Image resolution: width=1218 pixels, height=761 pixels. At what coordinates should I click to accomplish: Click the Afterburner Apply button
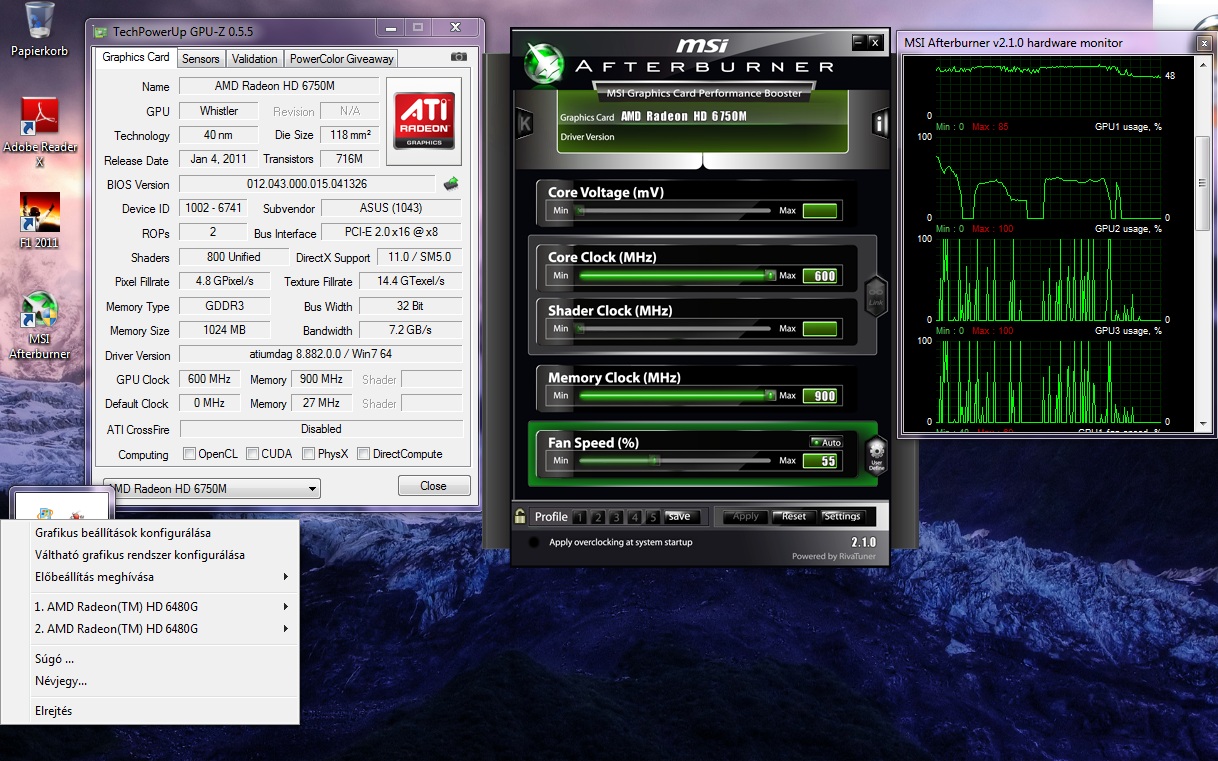746,517
